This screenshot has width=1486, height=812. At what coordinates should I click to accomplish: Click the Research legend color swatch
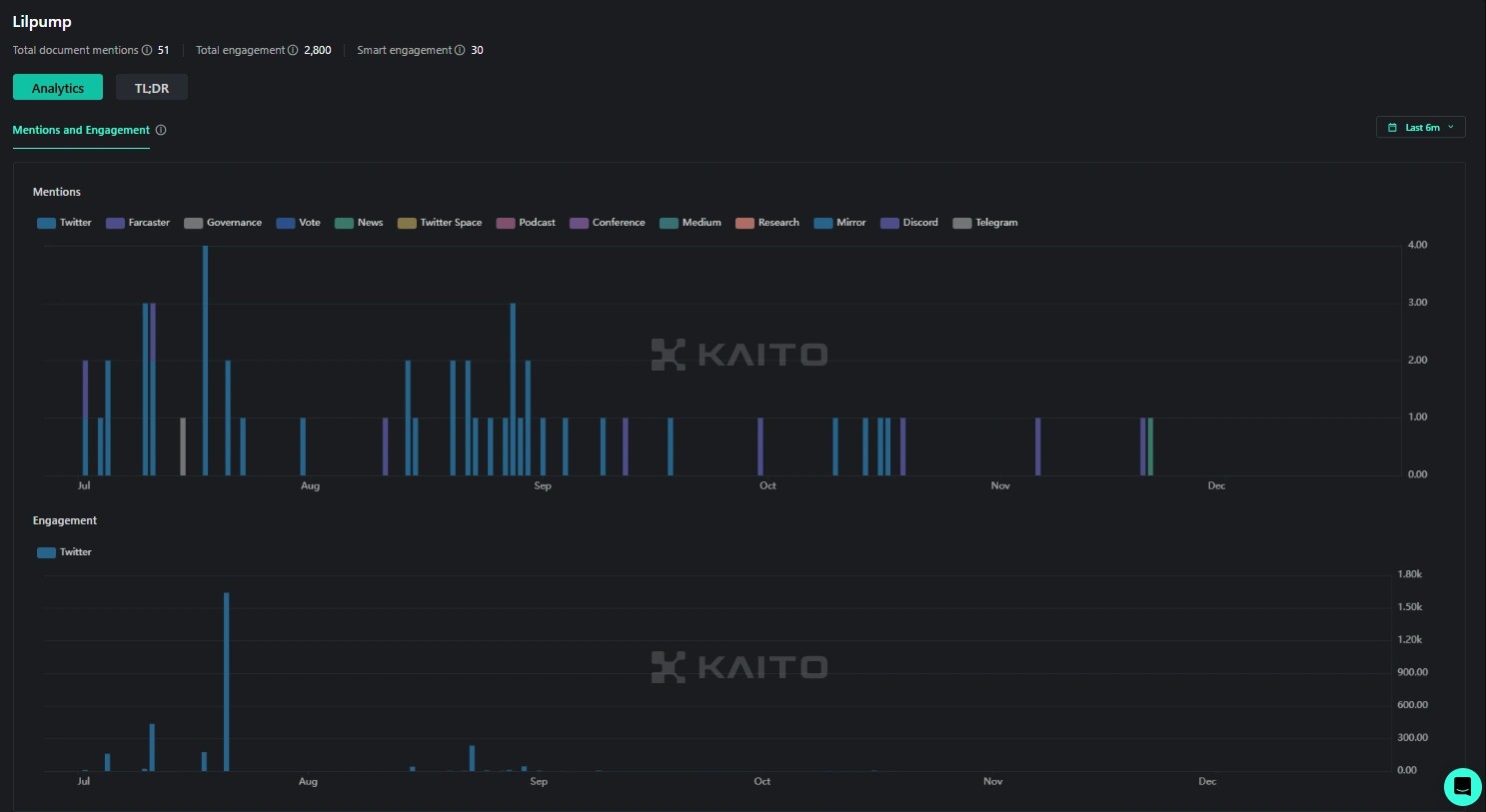[x=744, y=223]
